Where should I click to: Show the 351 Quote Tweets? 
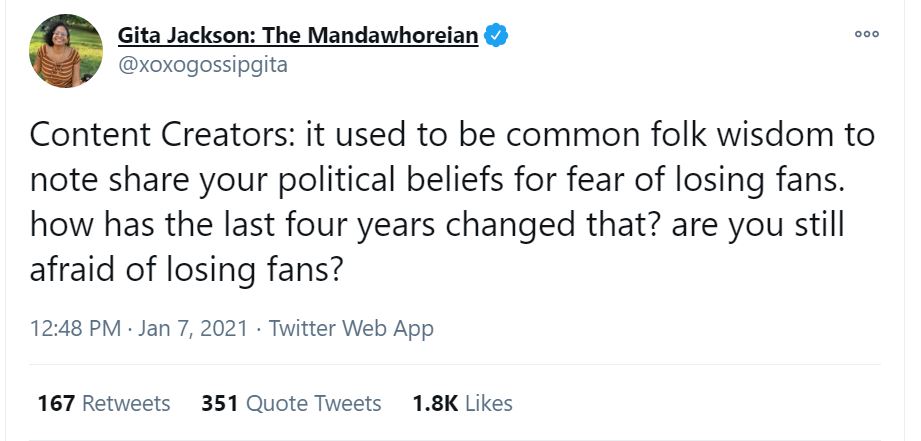(x=291, y=404)
